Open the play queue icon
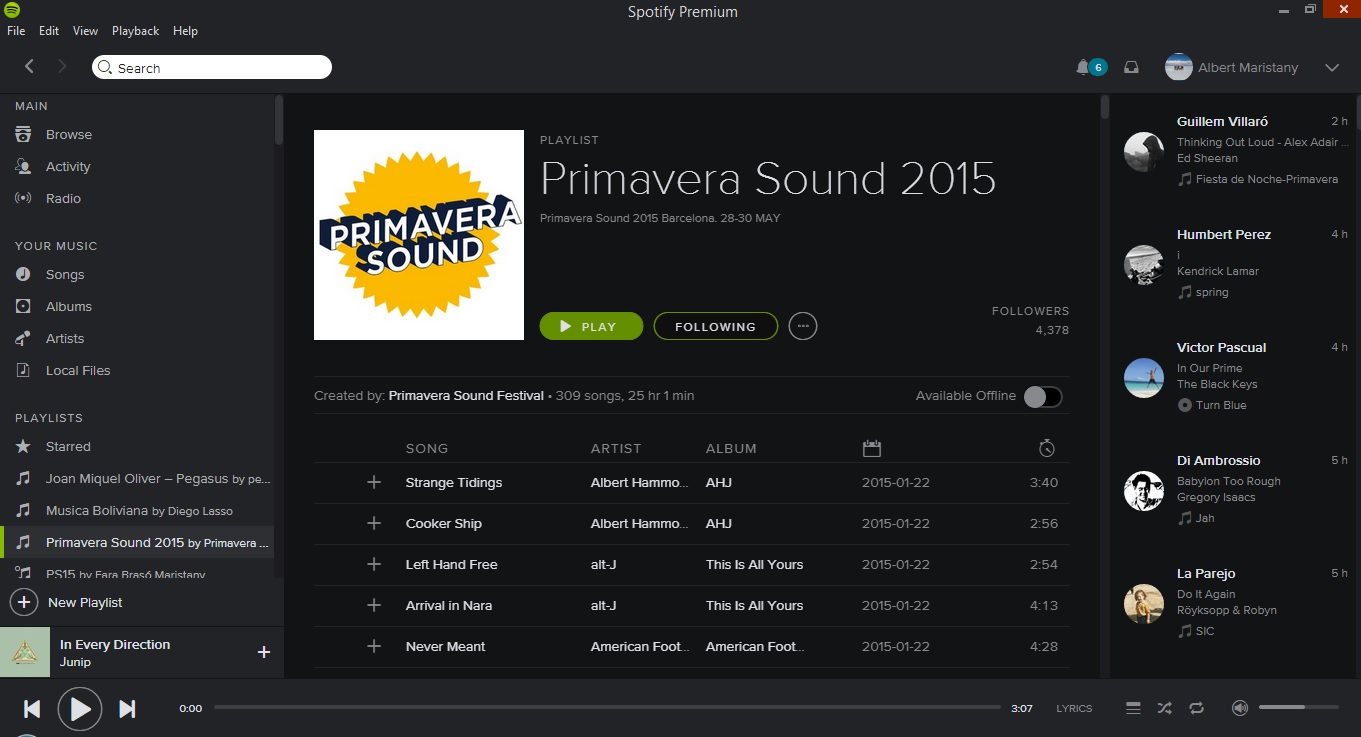The image size is (1361, 737). click(1133, 708)
